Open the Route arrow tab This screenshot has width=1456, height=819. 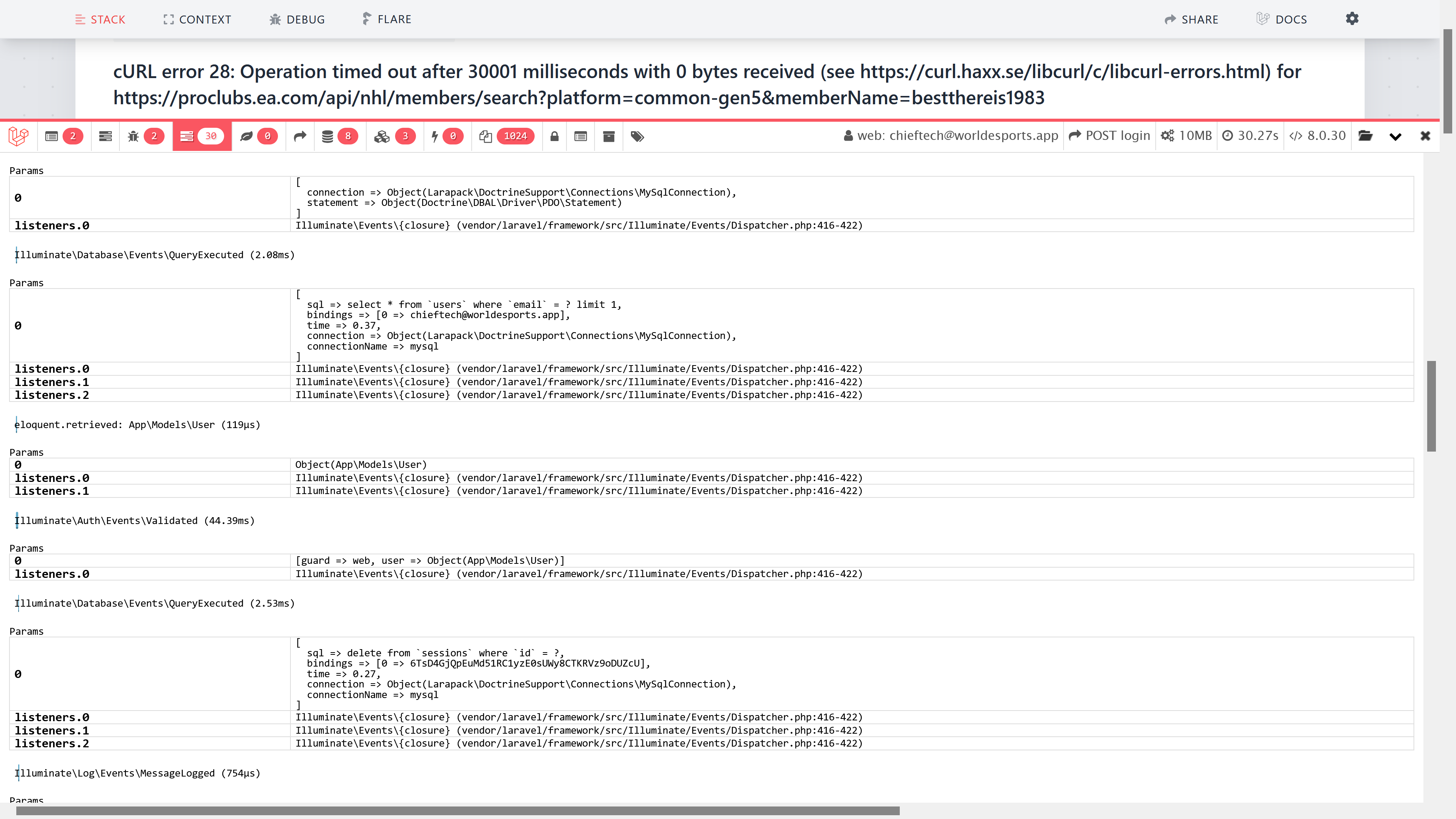point(300,136)
